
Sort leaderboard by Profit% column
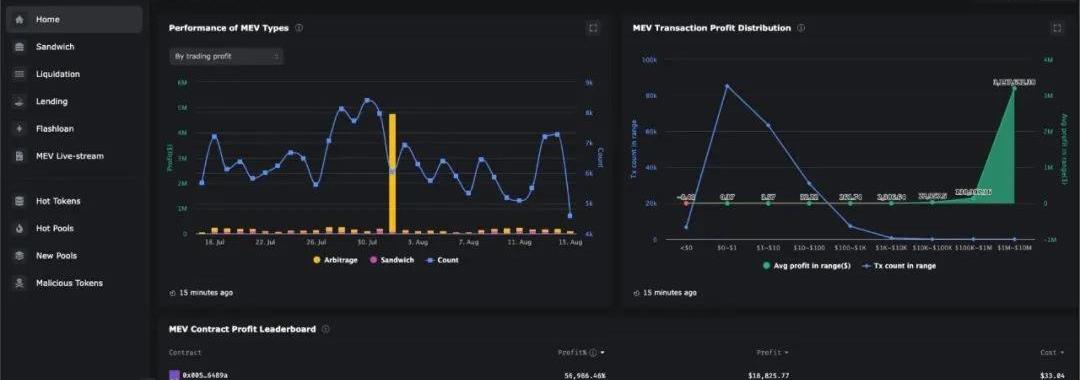581,352
